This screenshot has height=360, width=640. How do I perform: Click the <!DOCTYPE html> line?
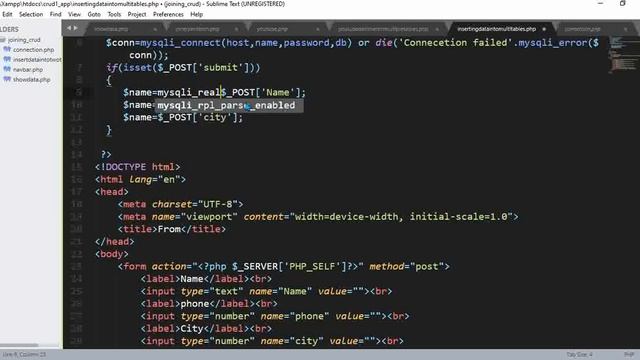click(x=138, y=167)
